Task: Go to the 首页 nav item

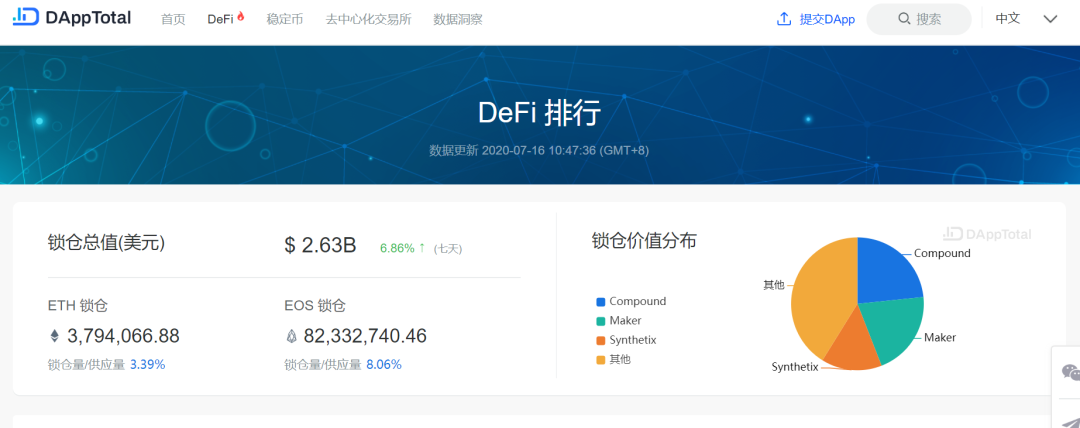Action: tap(173, 19)
